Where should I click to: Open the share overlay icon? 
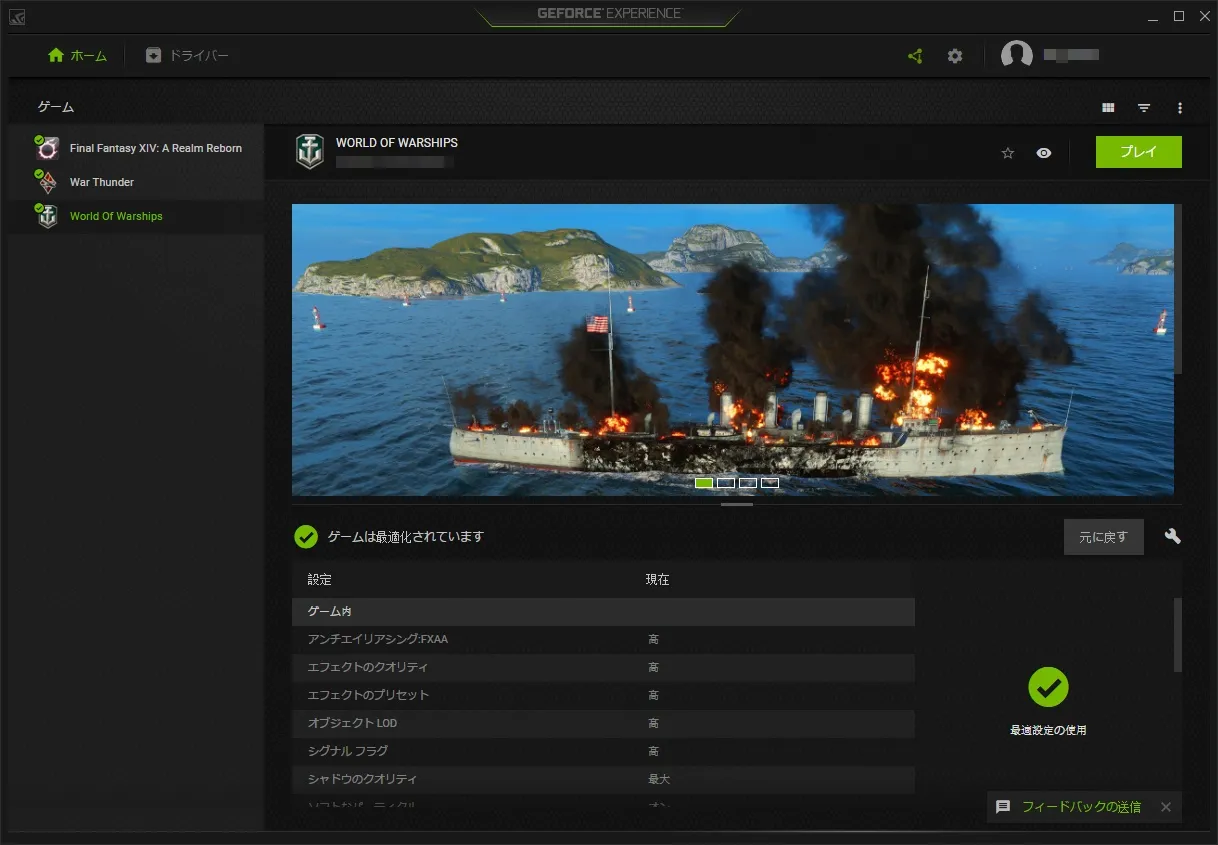[915, 56]
